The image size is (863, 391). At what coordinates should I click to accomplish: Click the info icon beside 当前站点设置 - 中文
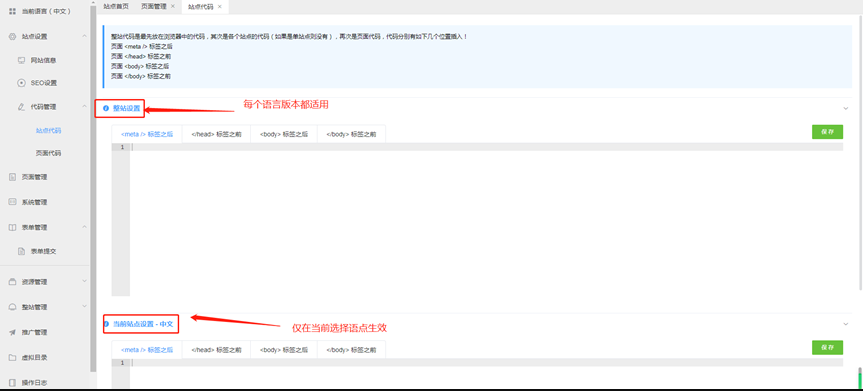pos(106,324)
